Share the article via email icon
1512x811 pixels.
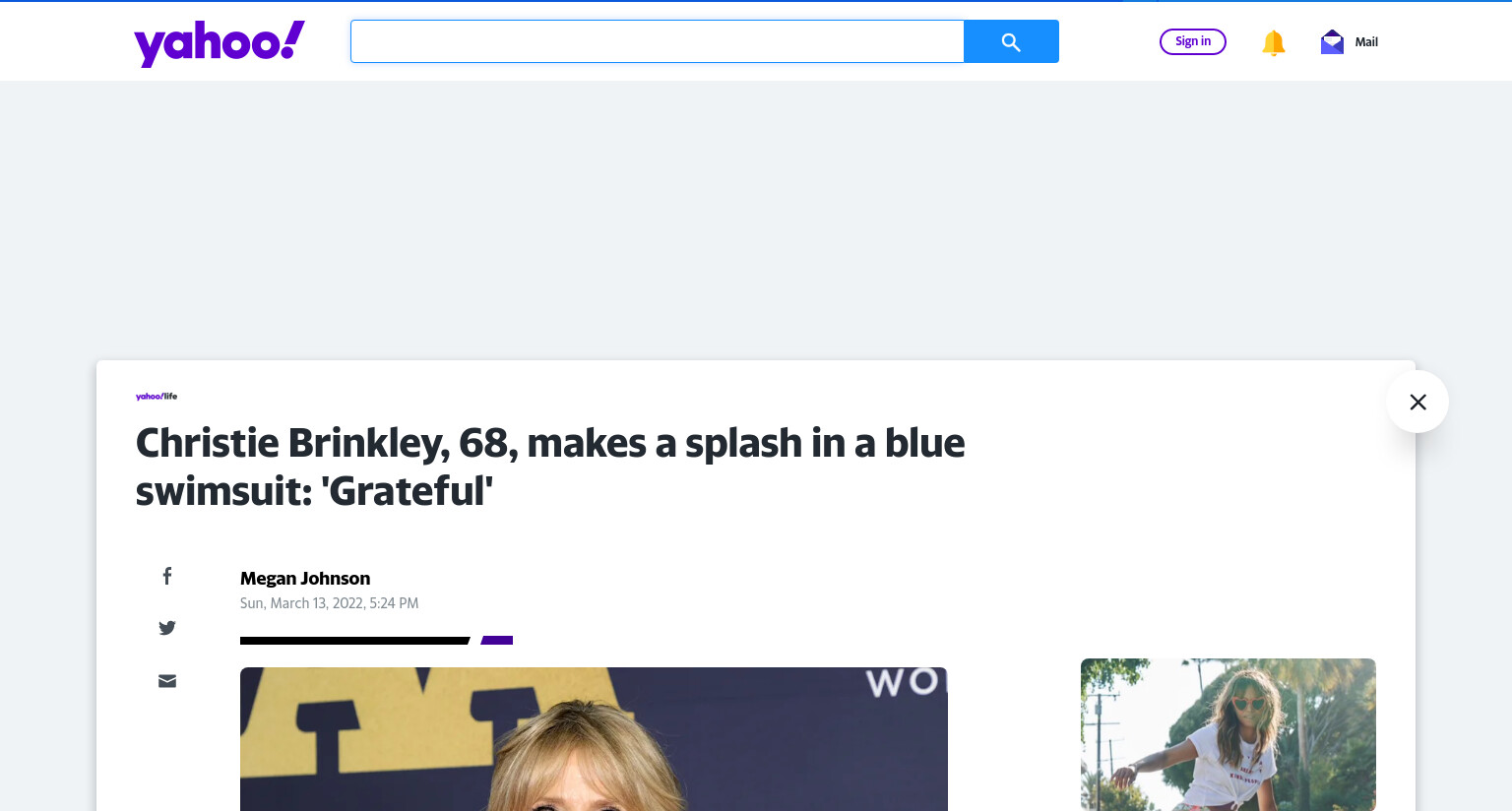point(167,681)
